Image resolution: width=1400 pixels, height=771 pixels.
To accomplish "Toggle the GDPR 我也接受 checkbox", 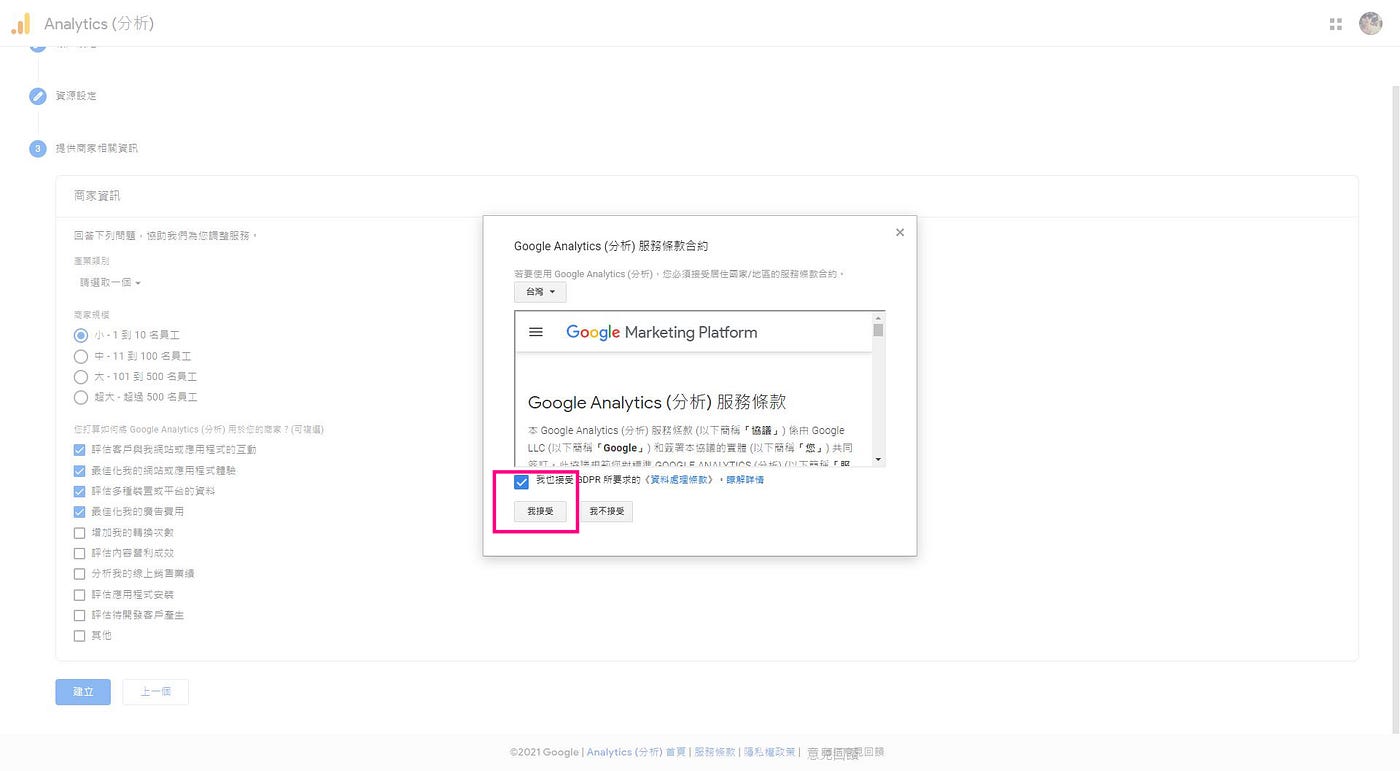I will pyautogui.click(x=521, y=482).
